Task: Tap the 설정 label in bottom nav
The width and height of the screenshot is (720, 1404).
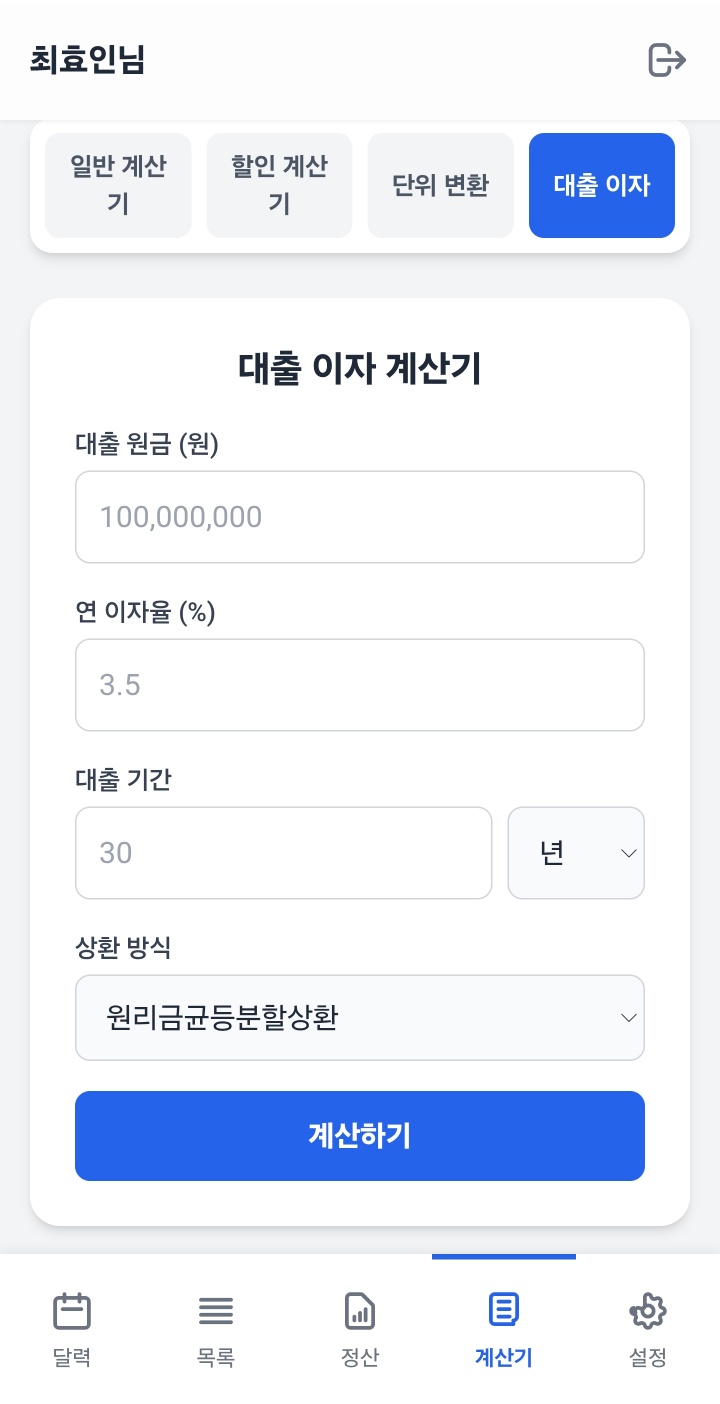Action: (647, 1358)
